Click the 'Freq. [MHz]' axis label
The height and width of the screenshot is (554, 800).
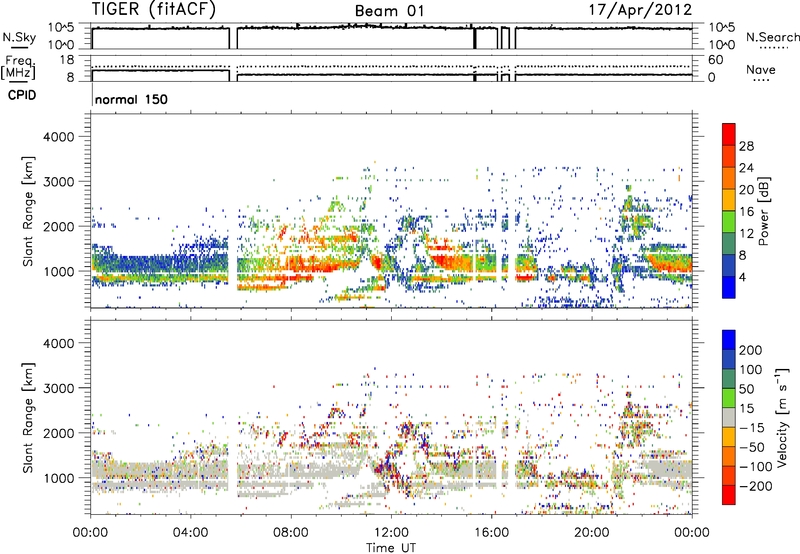pyautogui.click(x=18, y=68)
